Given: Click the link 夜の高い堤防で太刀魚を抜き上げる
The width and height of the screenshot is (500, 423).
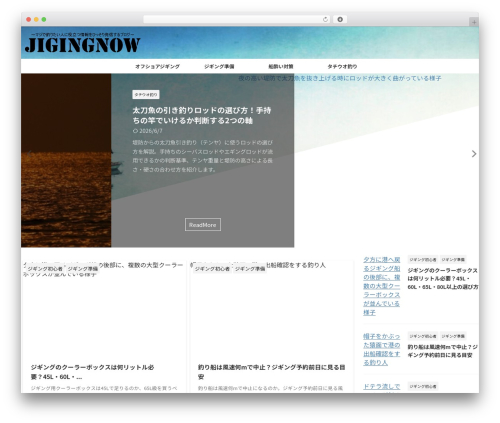Looking at the screenshot, I should pos(340,78).
